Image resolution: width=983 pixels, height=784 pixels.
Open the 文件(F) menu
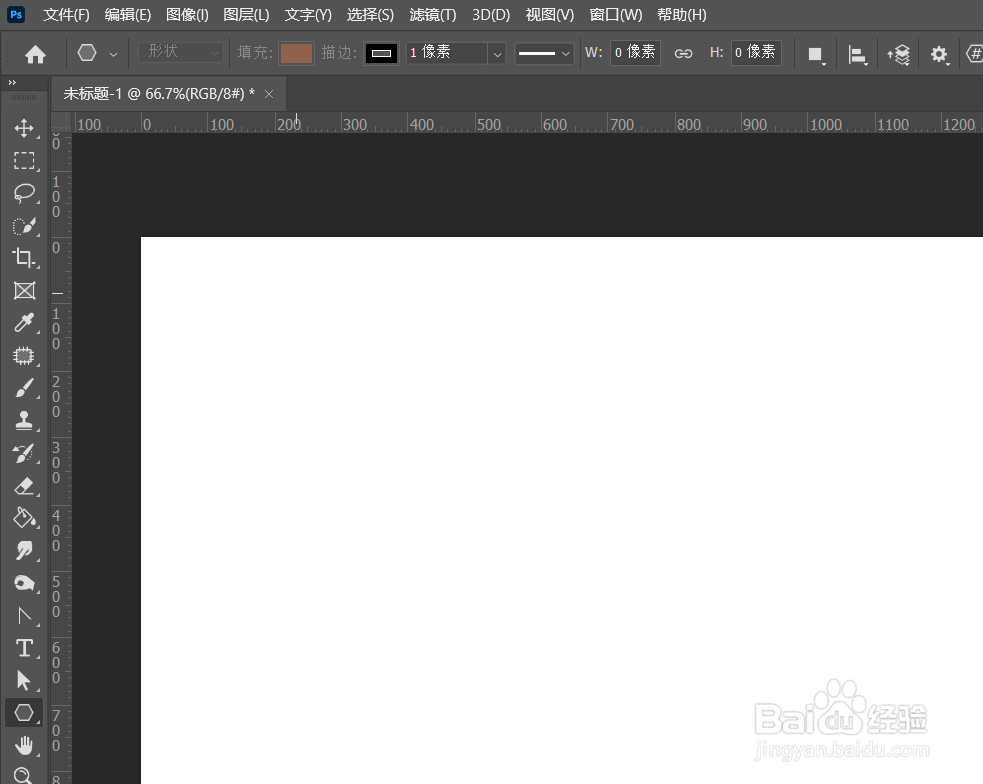click(x=66, y=14)
